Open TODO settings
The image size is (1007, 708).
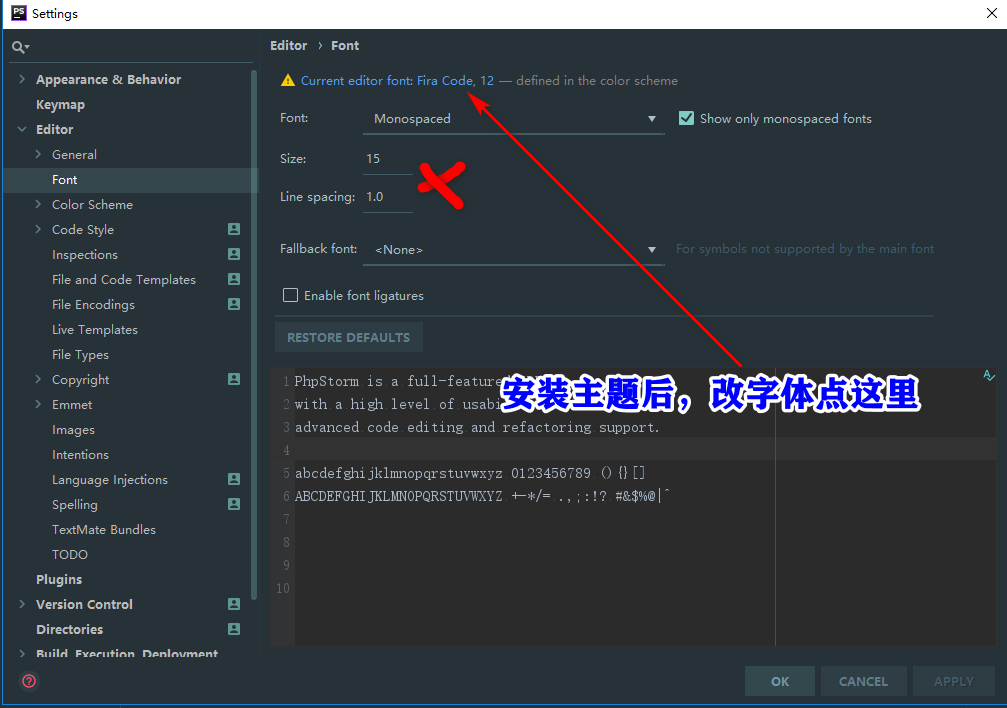point(70,554)
